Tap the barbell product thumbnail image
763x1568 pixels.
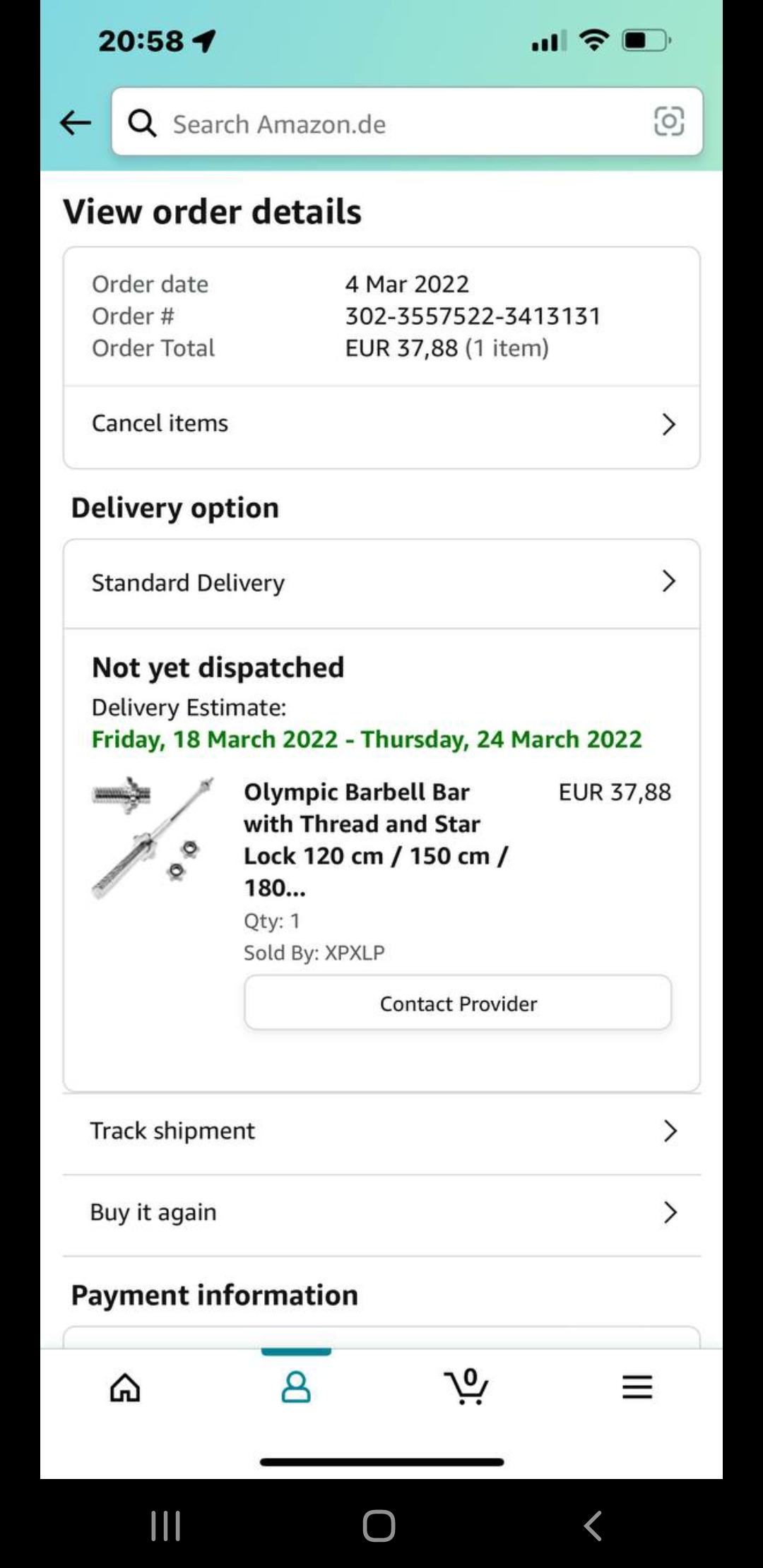[153, 838]
